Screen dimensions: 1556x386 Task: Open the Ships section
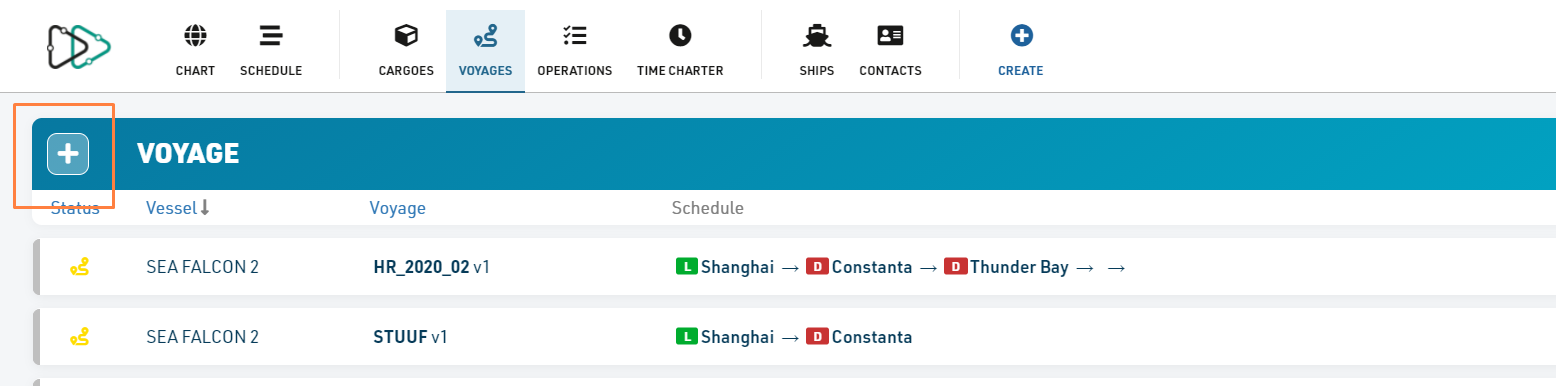(x=817, y=50)
